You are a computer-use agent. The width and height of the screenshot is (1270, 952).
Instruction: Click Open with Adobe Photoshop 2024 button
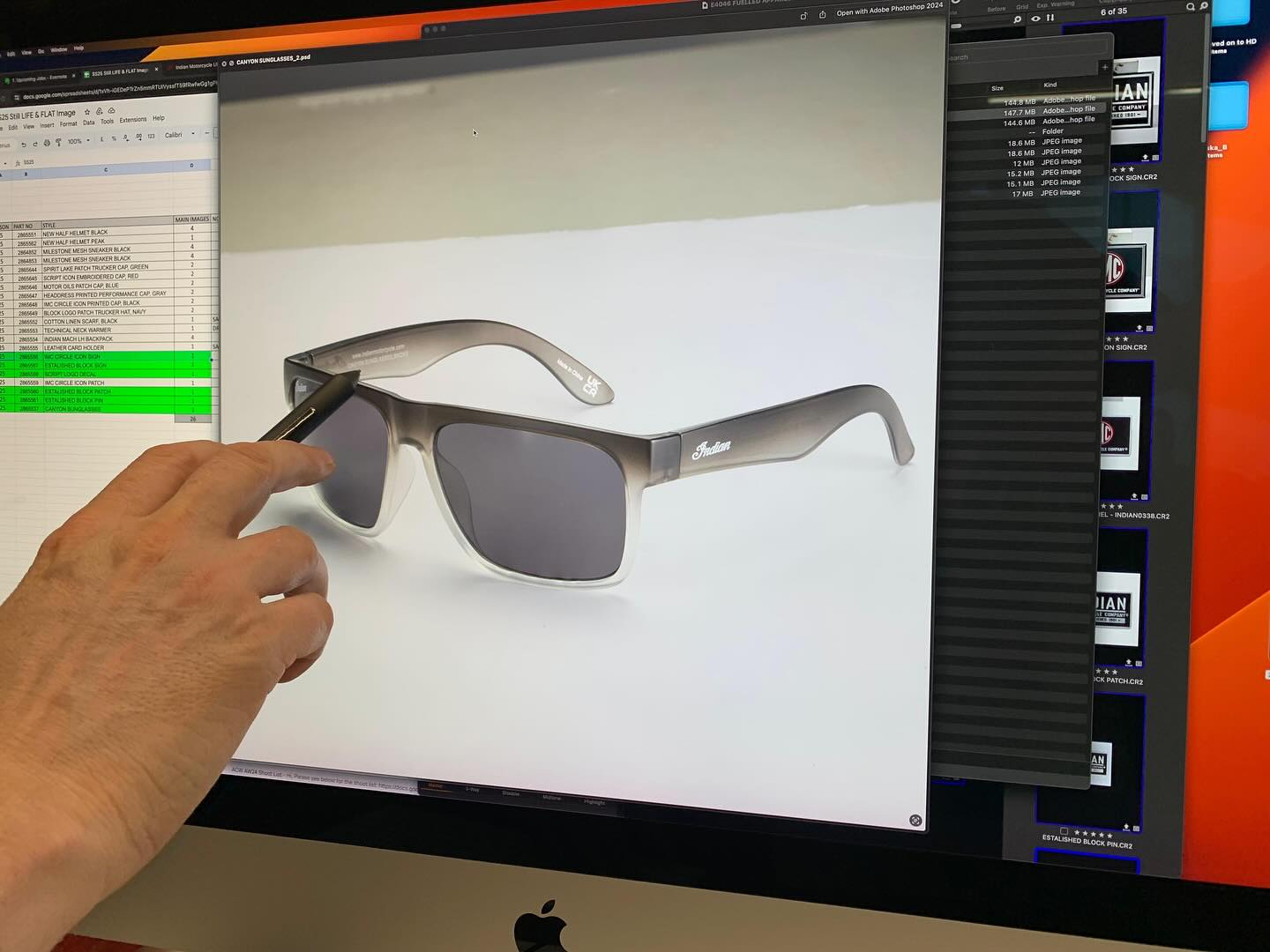(889, 11)
